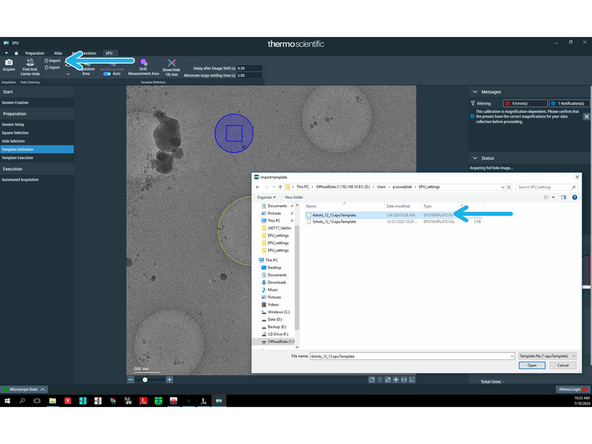592x444 pixels.
Task: Click the Athena Login button
Action: coord(572,389)
